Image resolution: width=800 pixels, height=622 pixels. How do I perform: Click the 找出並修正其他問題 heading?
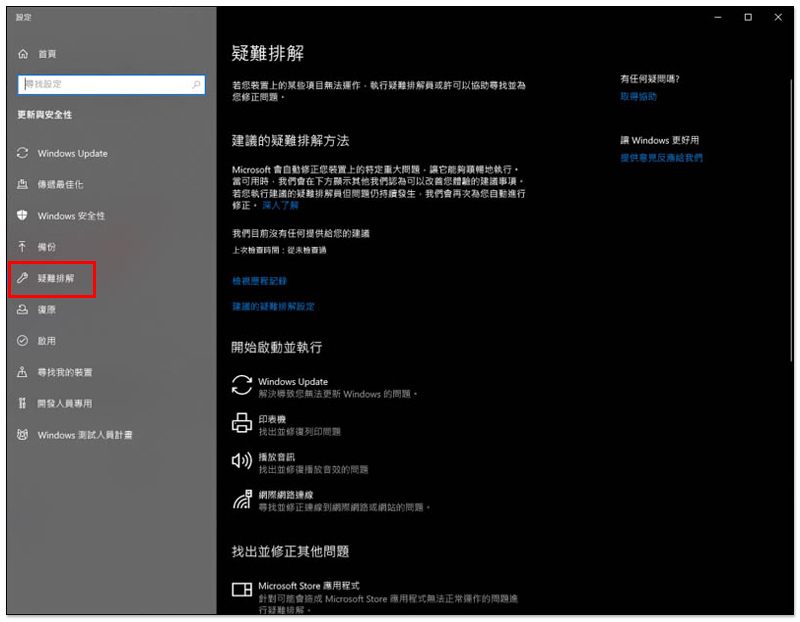click(x=290, y=552)
